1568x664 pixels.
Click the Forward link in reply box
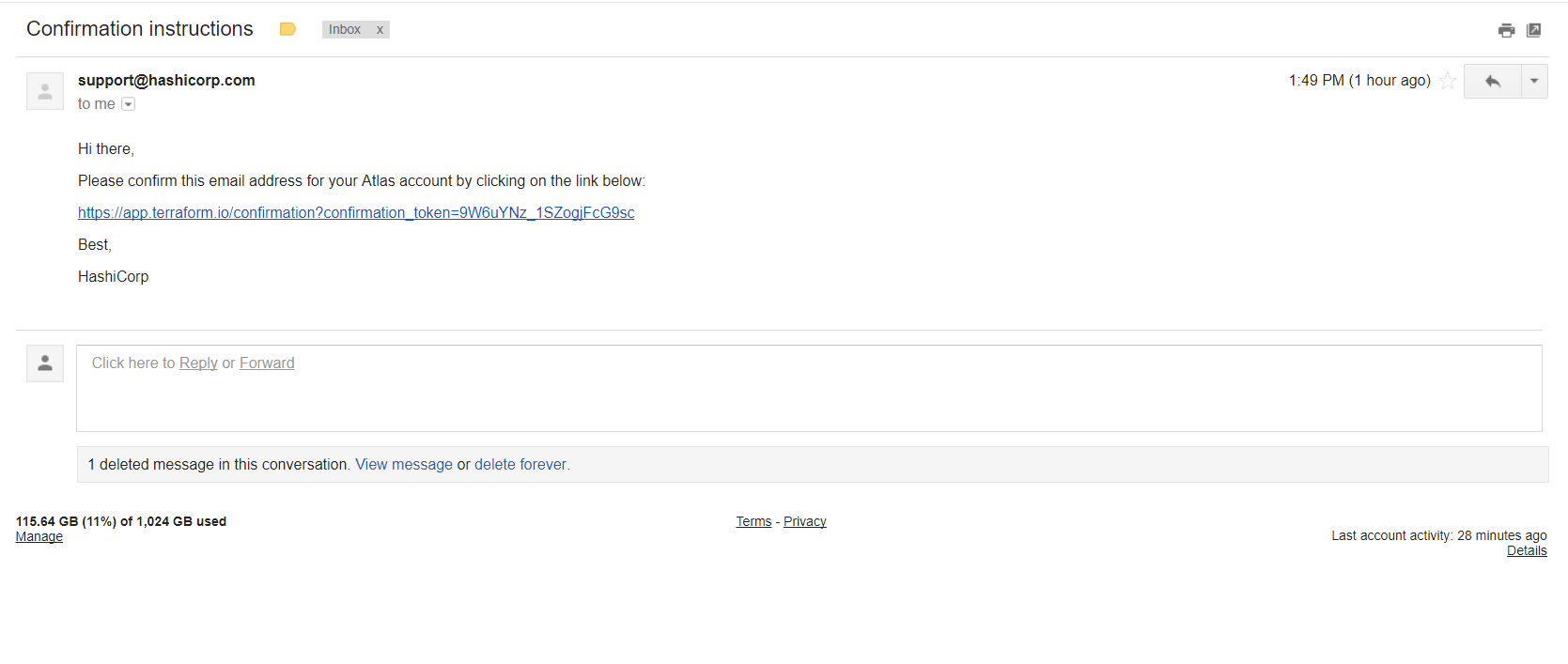[x=267, y=363]
